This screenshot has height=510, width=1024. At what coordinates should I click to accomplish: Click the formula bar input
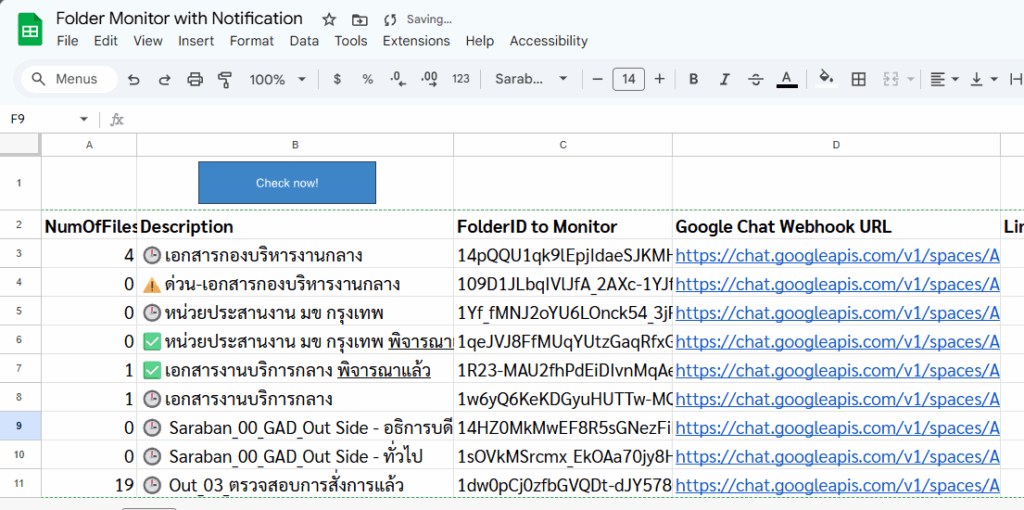click(575, 120)
